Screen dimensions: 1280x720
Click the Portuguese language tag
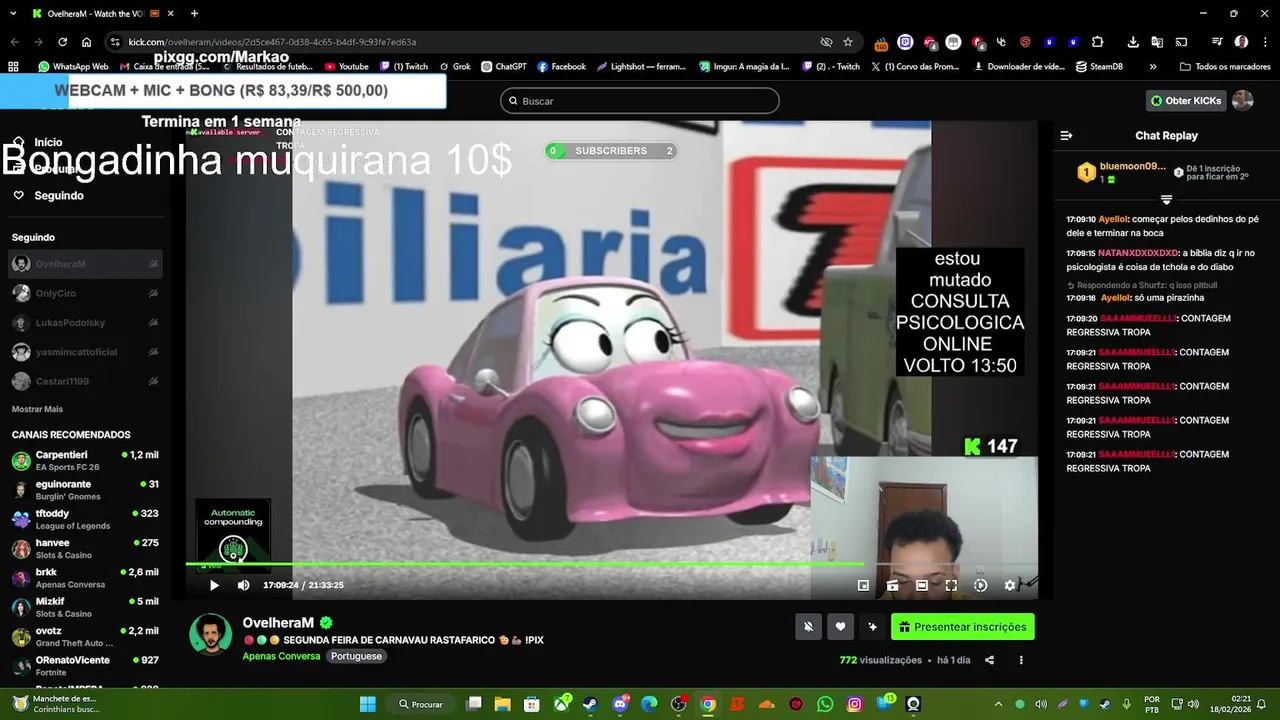[x=356, y=656]
